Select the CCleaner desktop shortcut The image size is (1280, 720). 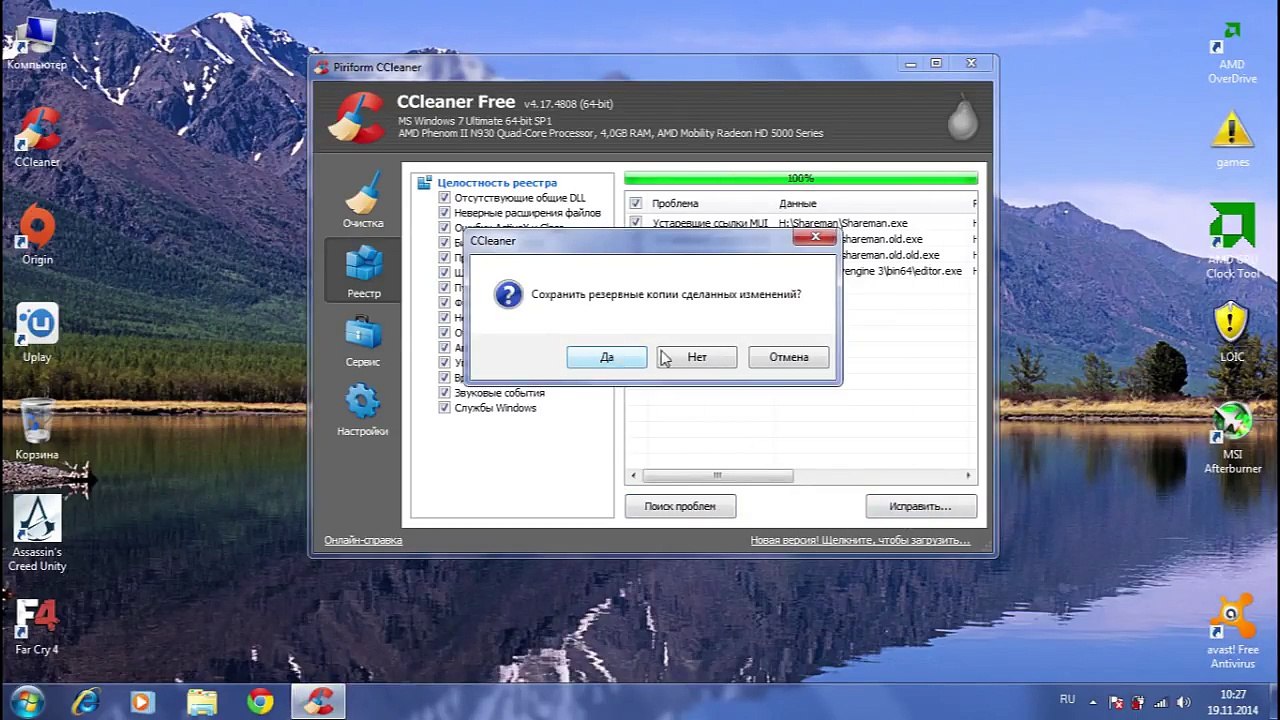(37, 138)
